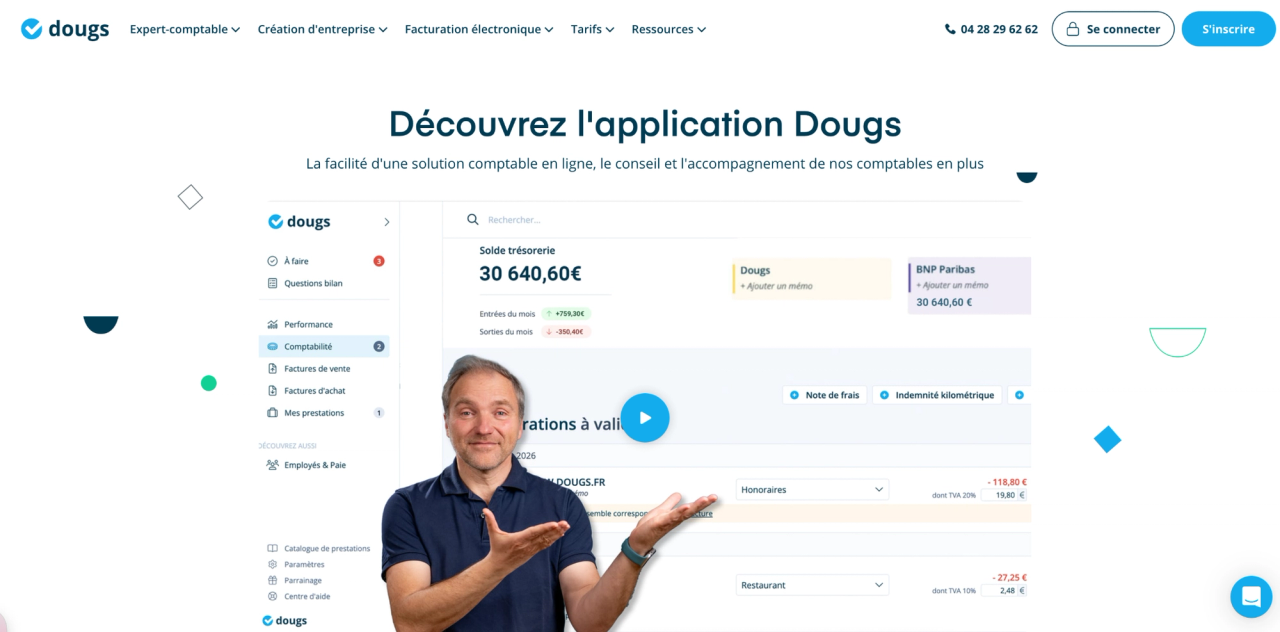This screenshot has width=1280, height=632.
Task: Click the Comptabilité icon
Action: click(x=272, y=346)
